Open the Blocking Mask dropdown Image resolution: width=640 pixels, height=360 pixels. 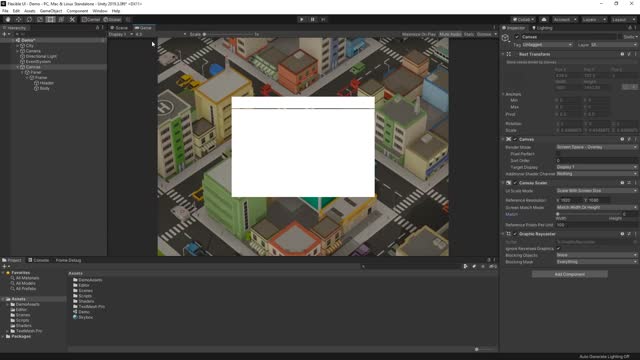pyautogui.click(x=597, y=262)
